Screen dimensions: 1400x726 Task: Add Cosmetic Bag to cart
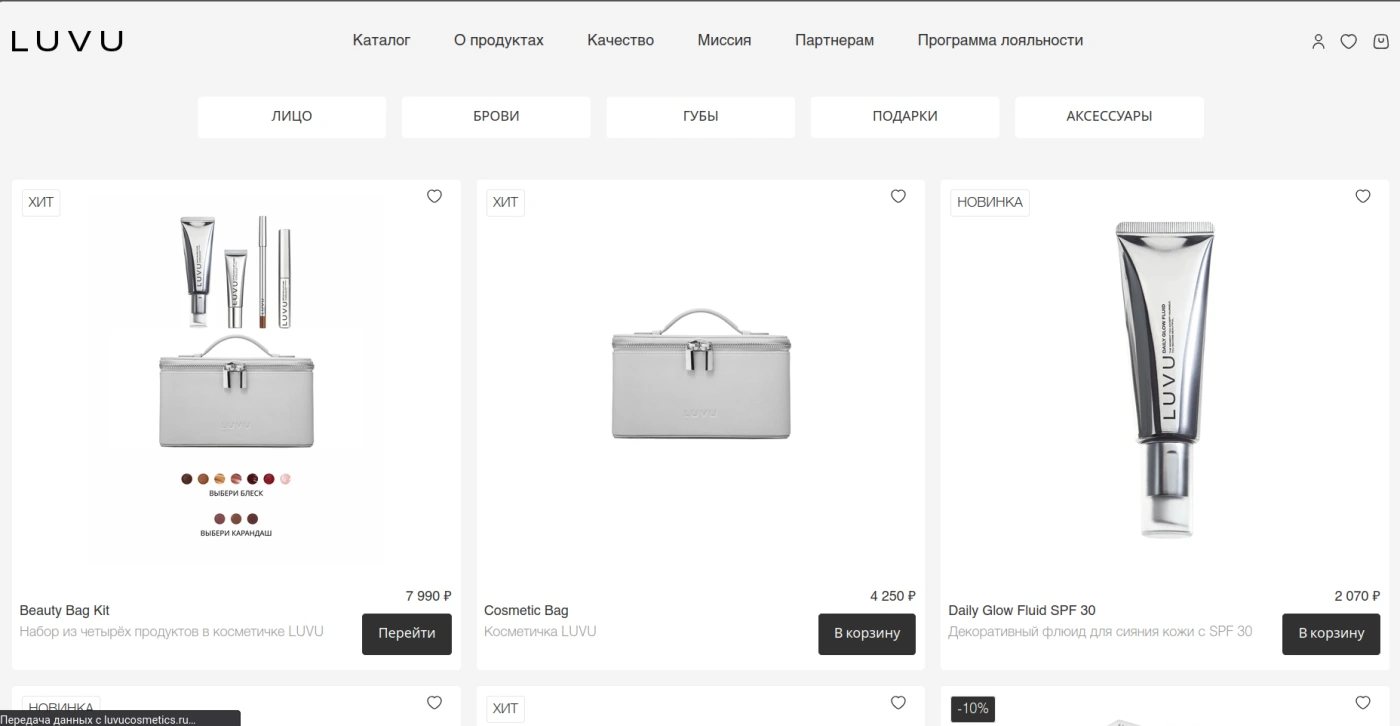867,633
